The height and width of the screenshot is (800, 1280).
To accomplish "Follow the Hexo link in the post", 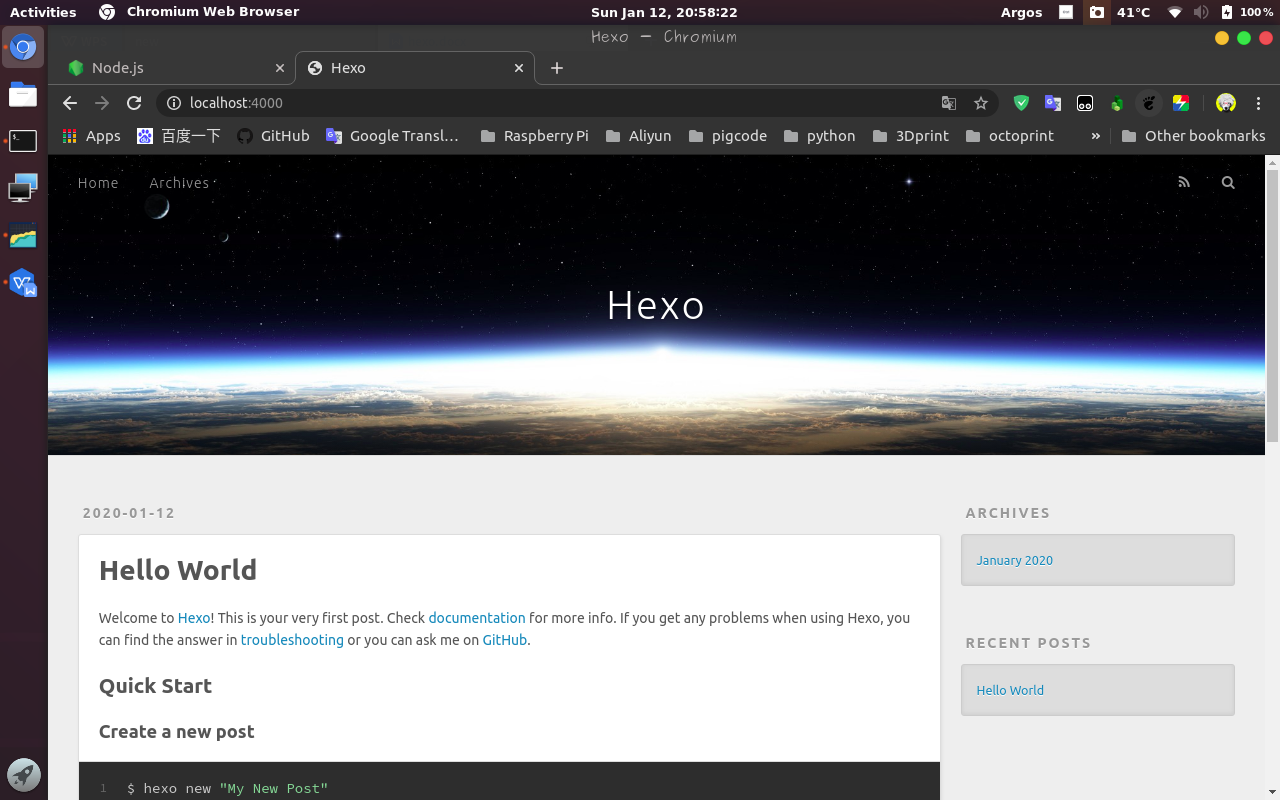I will (194, 618).
